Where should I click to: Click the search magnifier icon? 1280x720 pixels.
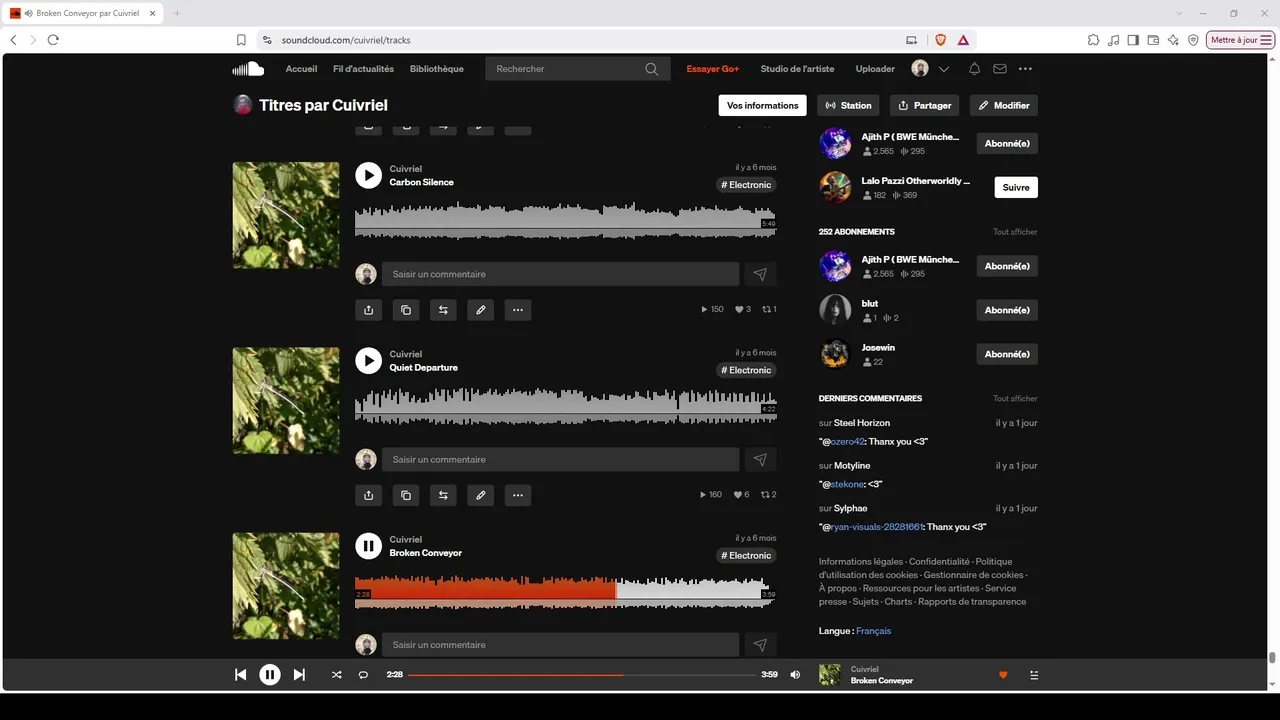click(651, 69)
